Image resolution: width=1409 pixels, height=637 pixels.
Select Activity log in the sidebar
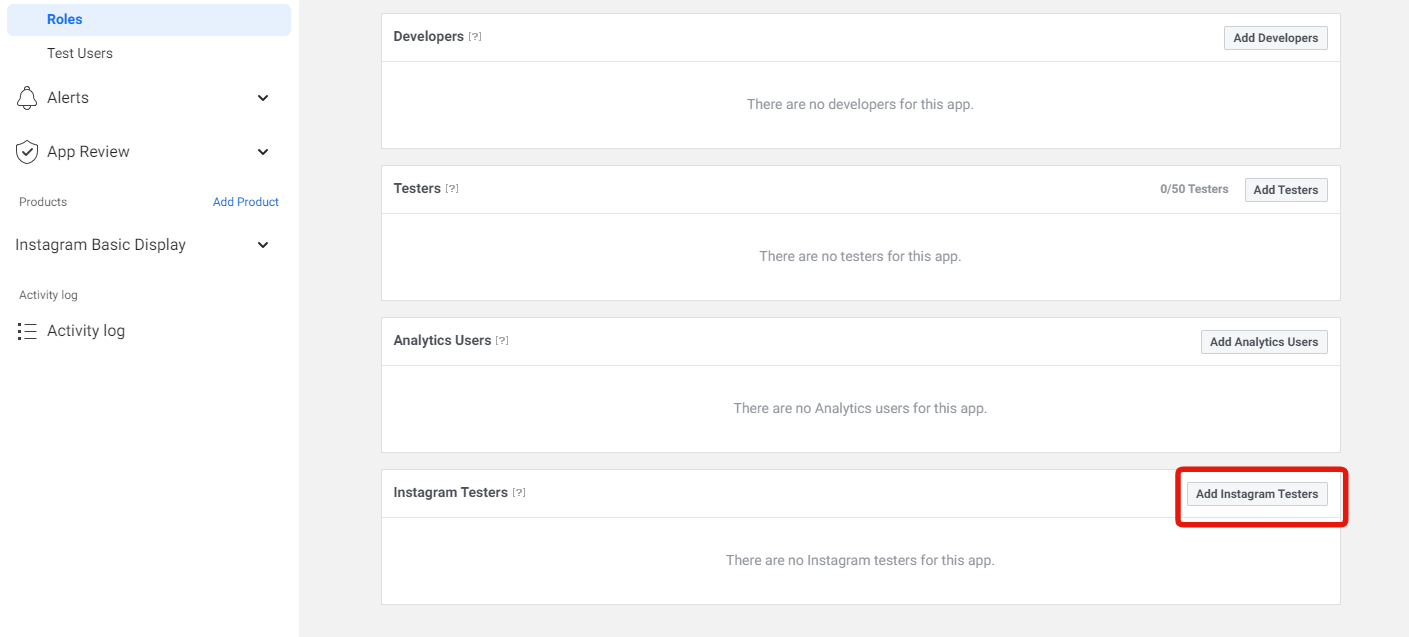pos(86,330)
